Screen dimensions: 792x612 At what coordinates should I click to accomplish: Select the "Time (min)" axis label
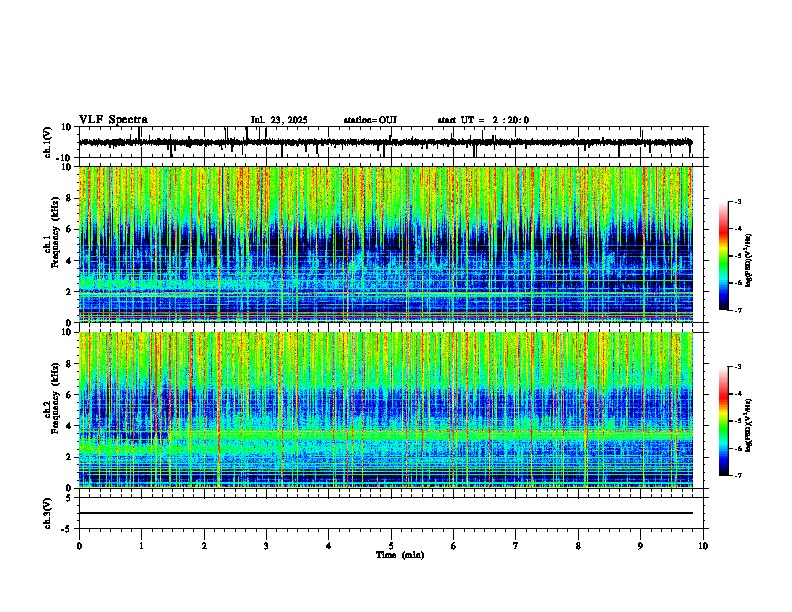[400, 555]
